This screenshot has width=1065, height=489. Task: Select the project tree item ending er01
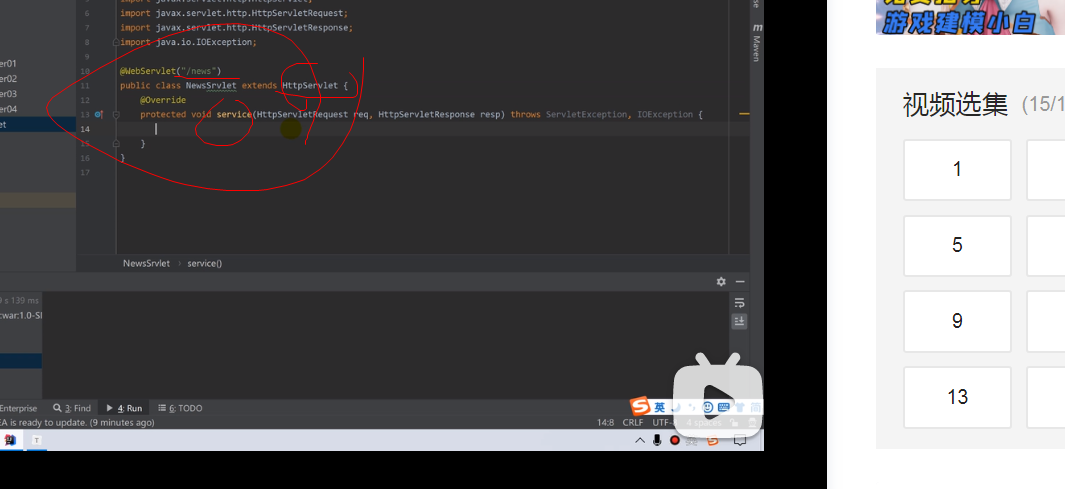point(9,64)
